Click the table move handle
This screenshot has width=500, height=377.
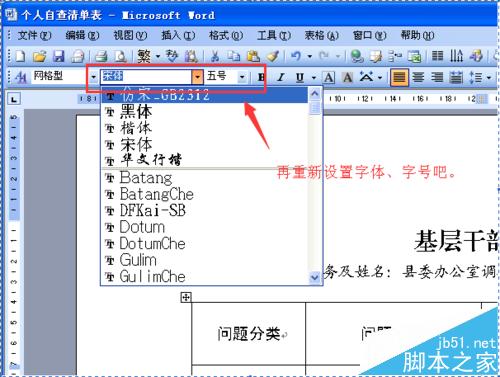[x=186, y=297]
